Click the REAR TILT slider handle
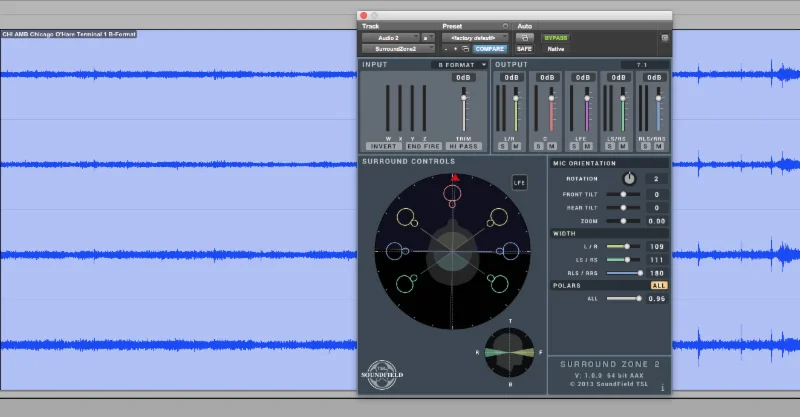This screenshot has width=800, height=417. (623, 208)
